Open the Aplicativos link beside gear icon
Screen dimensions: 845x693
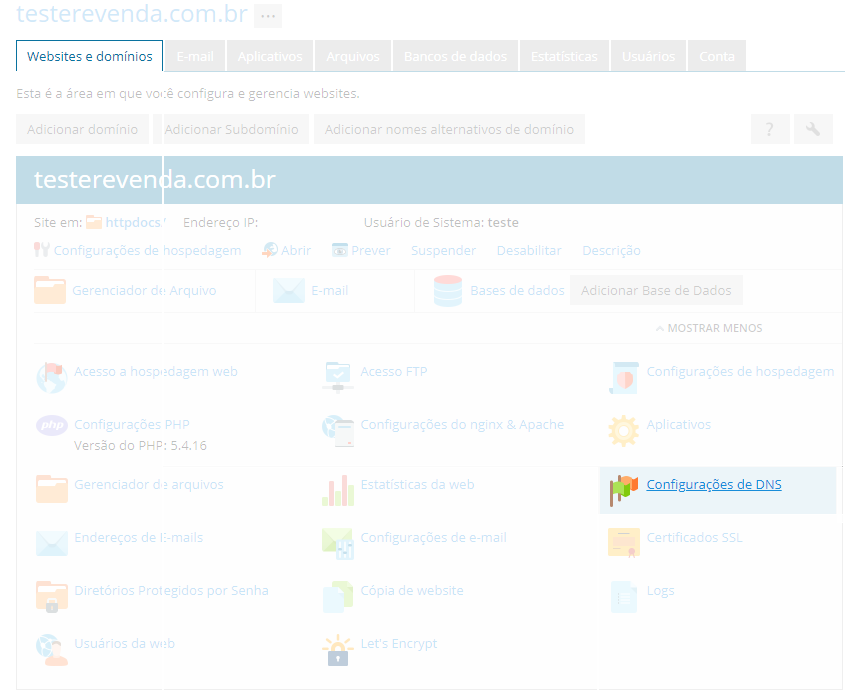coord(679,424)
